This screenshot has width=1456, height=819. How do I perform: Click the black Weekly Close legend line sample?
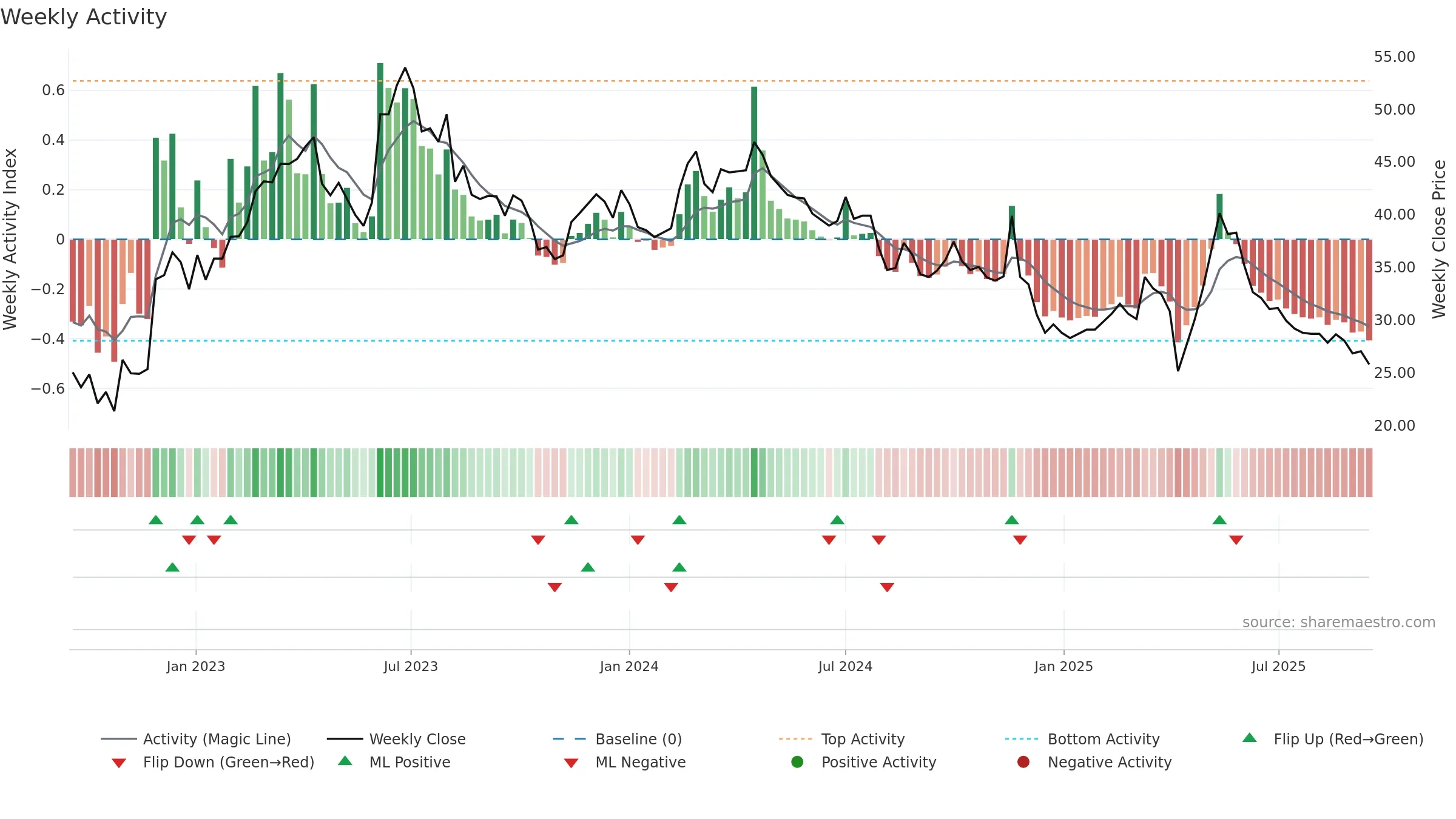pyautogui.click(x=345, y=739)
